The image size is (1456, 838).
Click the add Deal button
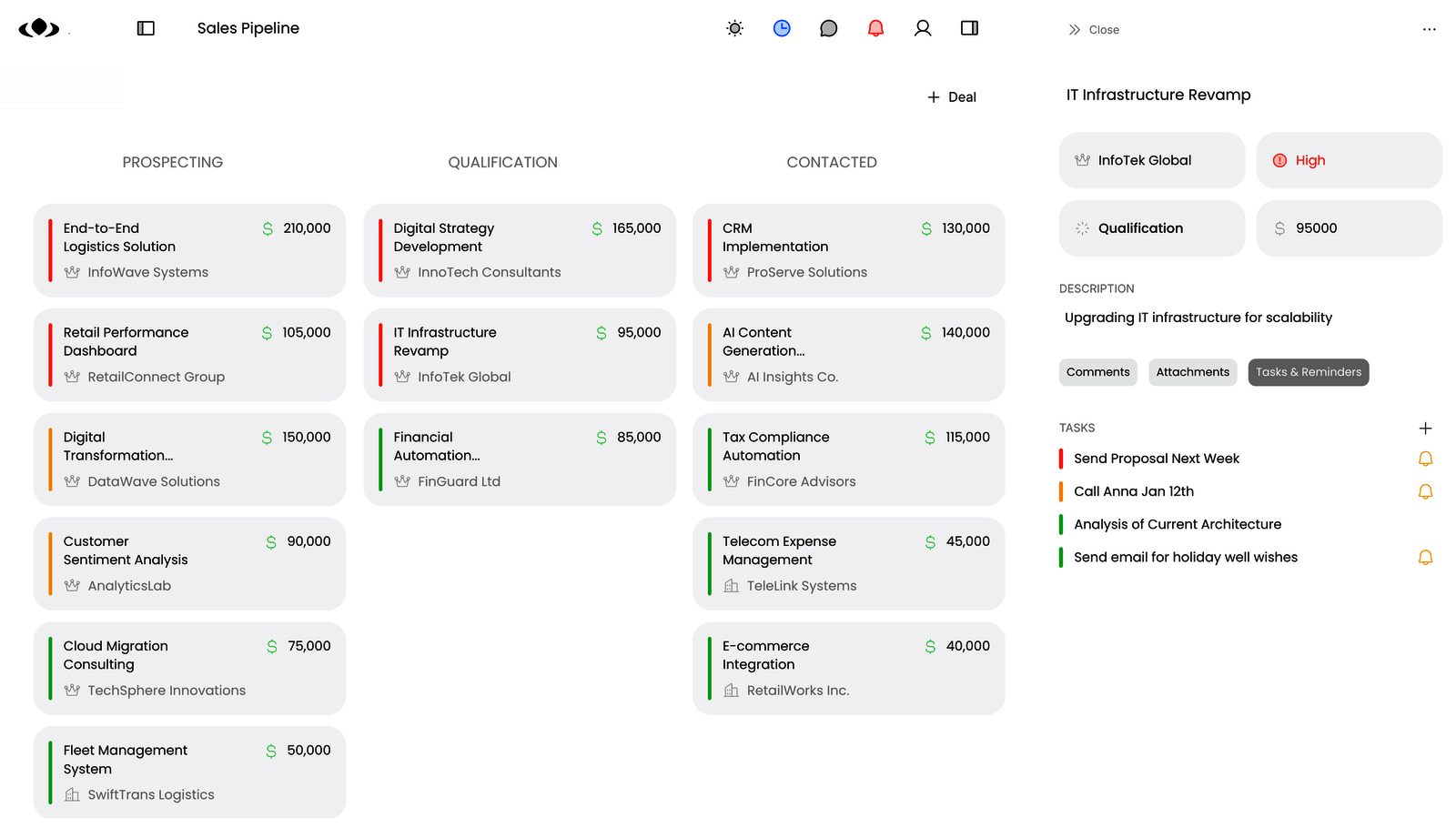click(952, 97)
